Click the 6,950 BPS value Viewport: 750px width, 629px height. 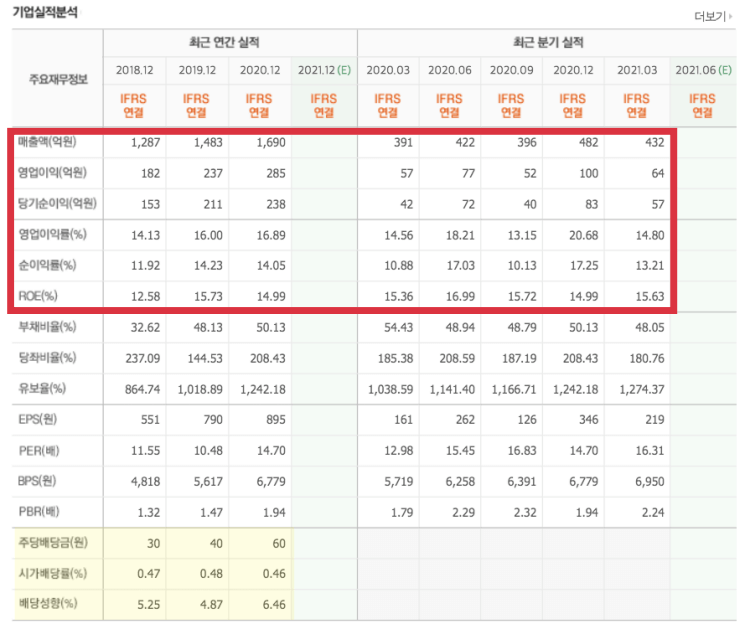click(650, 482)
